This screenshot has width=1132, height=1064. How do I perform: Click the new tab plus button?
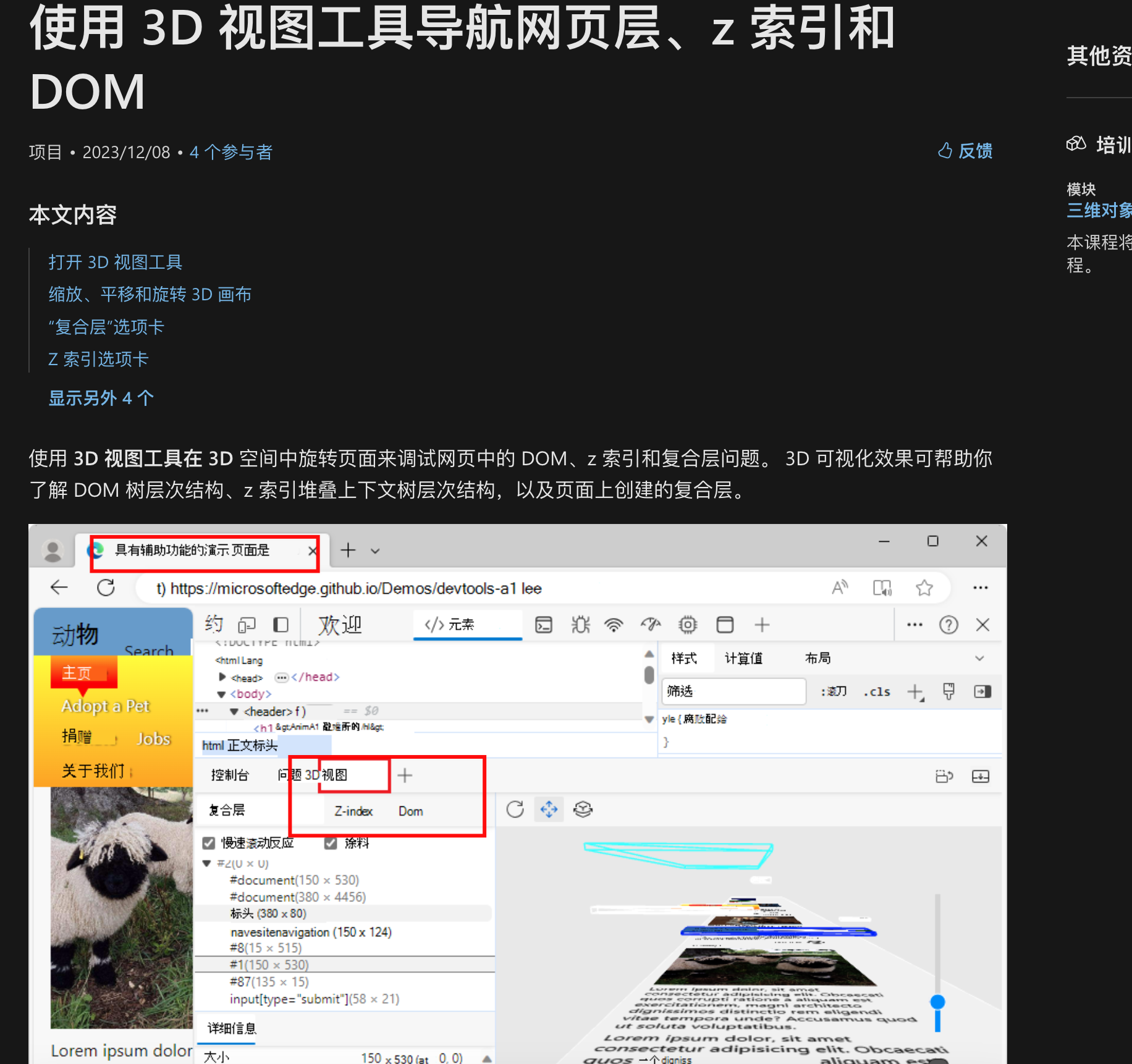[348, 550]
